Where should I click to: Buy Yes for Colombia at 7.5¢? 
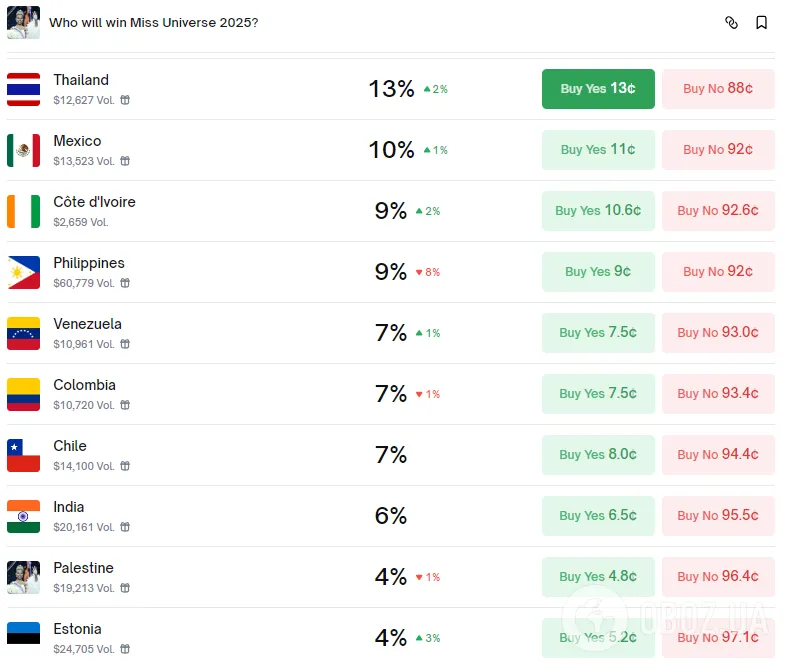[x=598, y=394]
